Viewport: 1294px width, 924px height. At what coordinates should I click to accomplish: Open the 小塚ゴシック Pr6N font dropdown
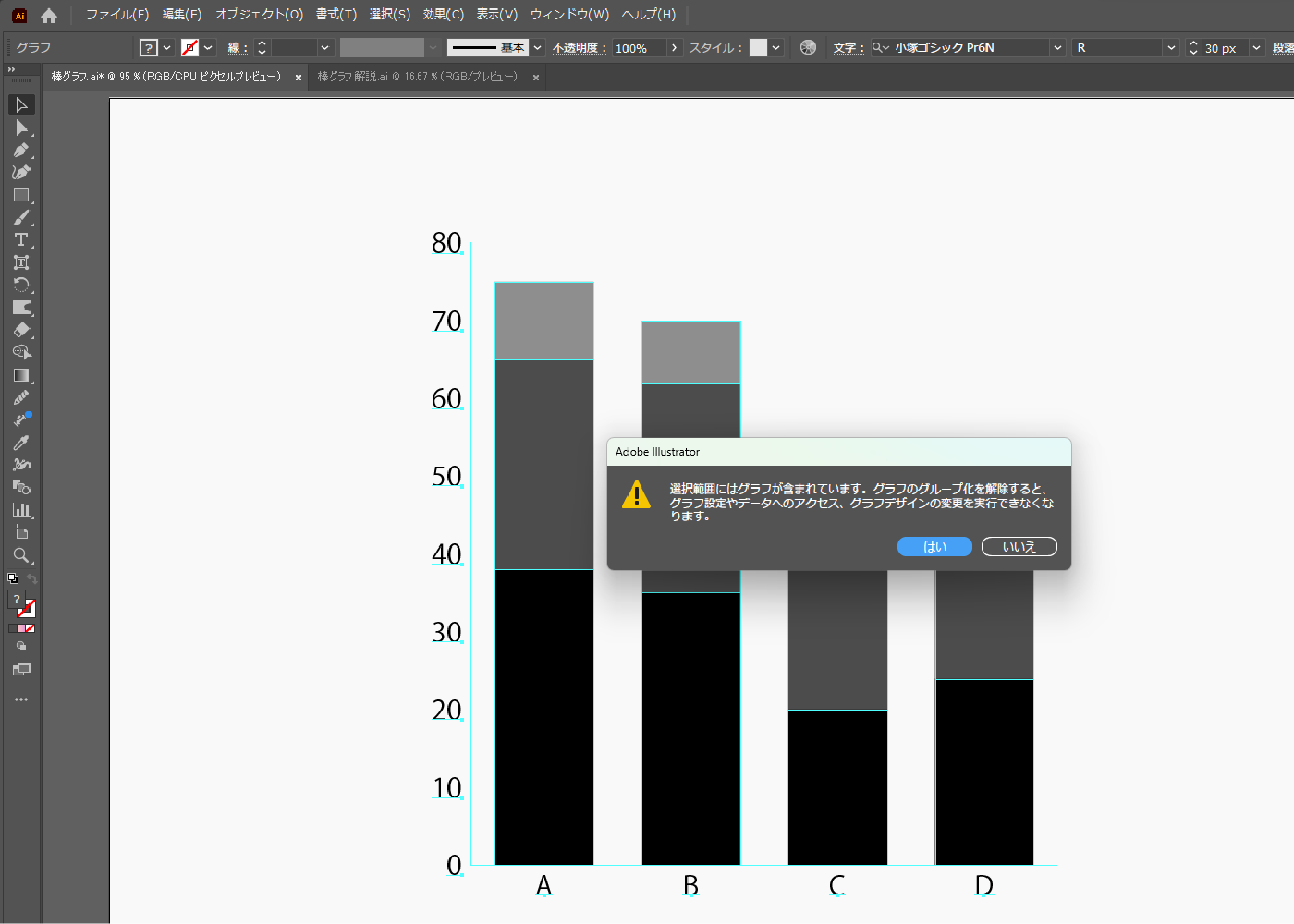pos(1057,47)
